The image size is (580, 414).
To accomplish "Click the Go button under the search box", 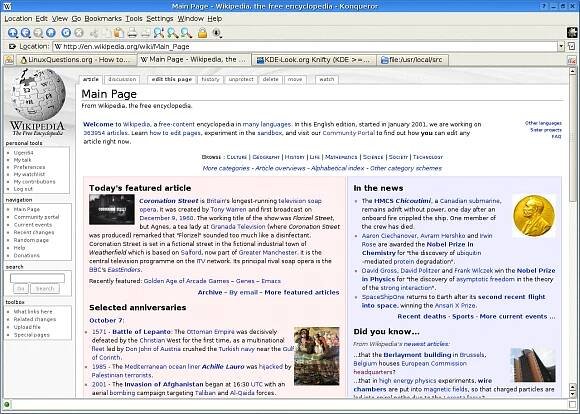I will pos(21,289).
